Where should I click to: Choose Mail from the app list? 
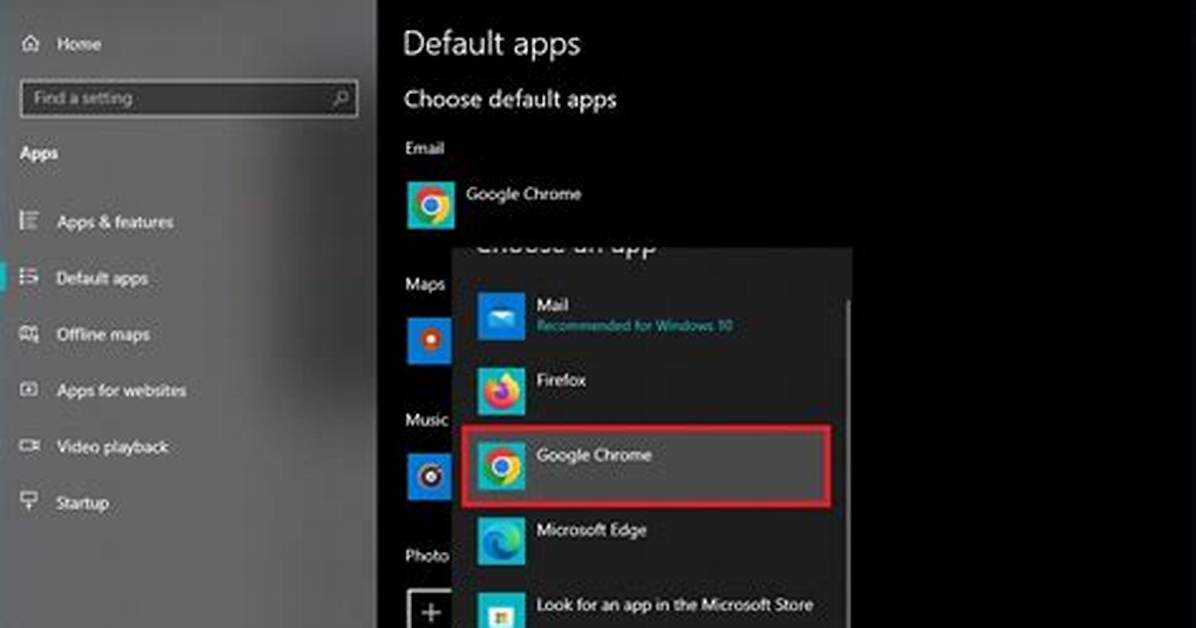point(646,316)
